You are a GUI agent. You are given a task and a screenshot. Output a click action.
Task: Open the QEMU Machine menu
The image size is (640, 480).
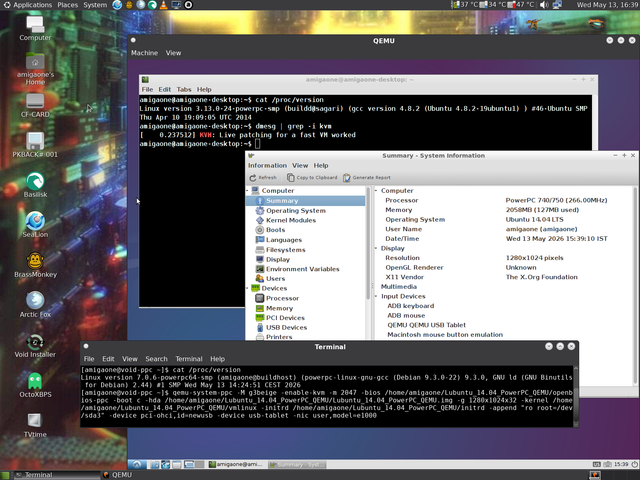(144, 53)
